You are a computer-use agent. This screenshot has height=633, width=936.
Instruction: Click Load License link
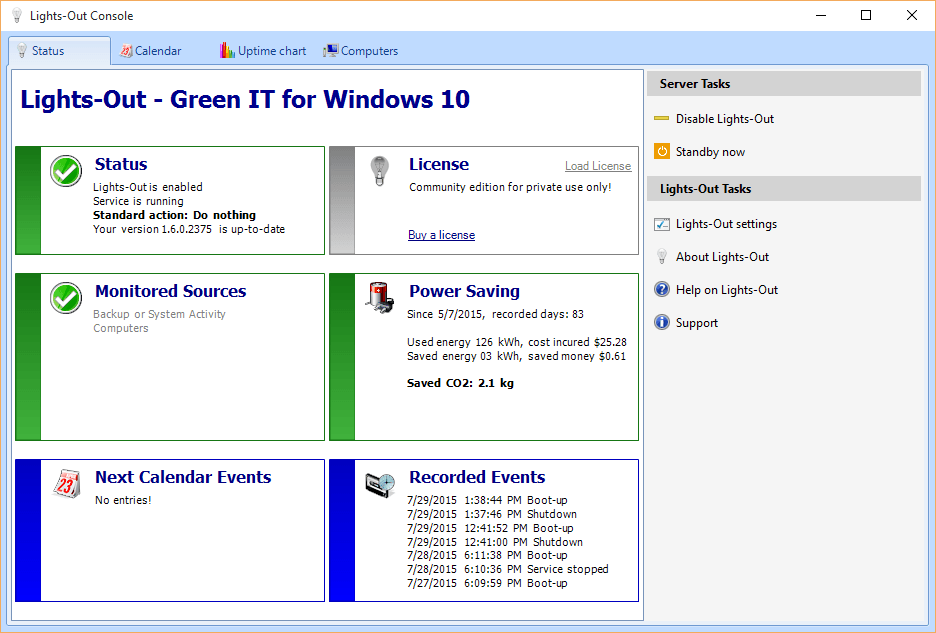pos(598,166)
